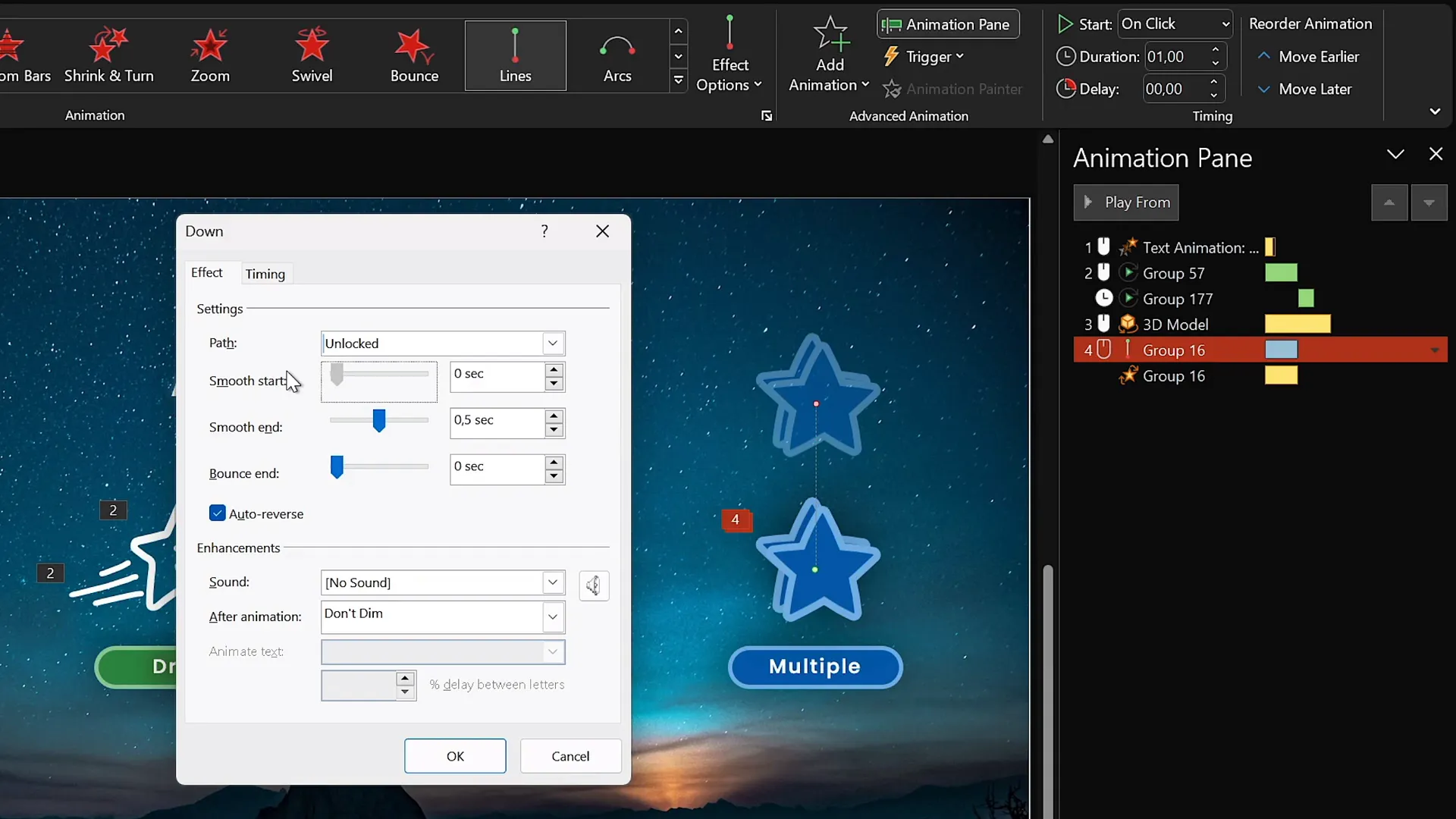Screen dimensions: 1456x819
Task: Click Move Later in Reorder Animation
Action: click(1305, 89)
